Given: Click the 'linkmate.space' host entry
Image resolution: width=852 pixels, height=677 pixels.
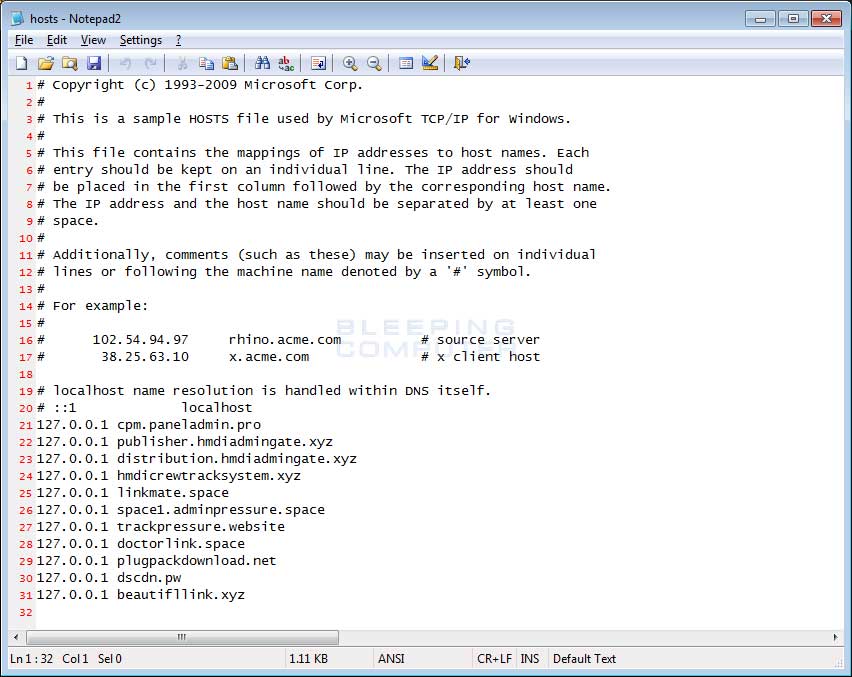Looking at the screenshot, I should [x=173, y=493].
